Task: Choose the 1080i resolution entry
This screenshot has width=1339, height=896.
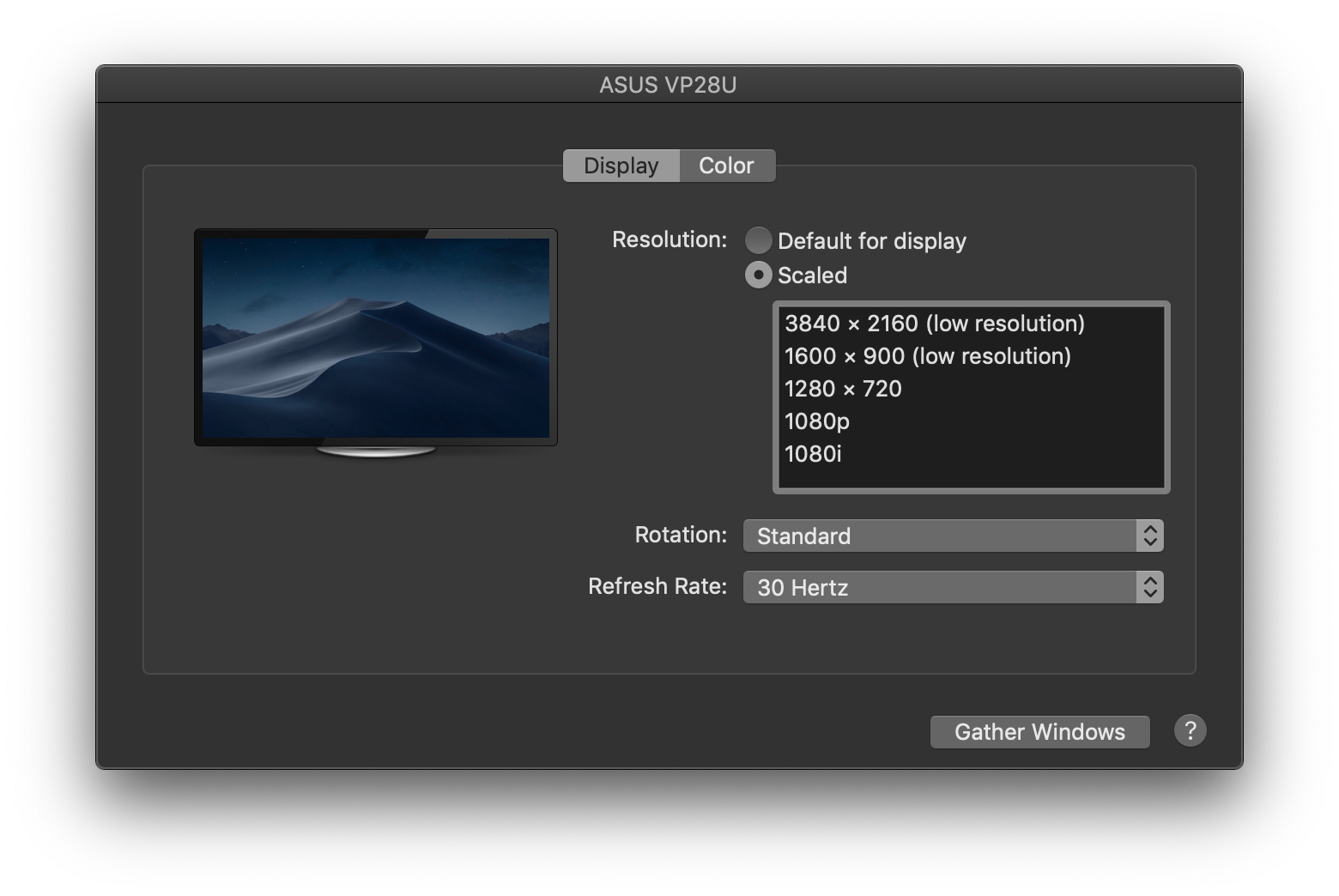Action: click(971, 454)
